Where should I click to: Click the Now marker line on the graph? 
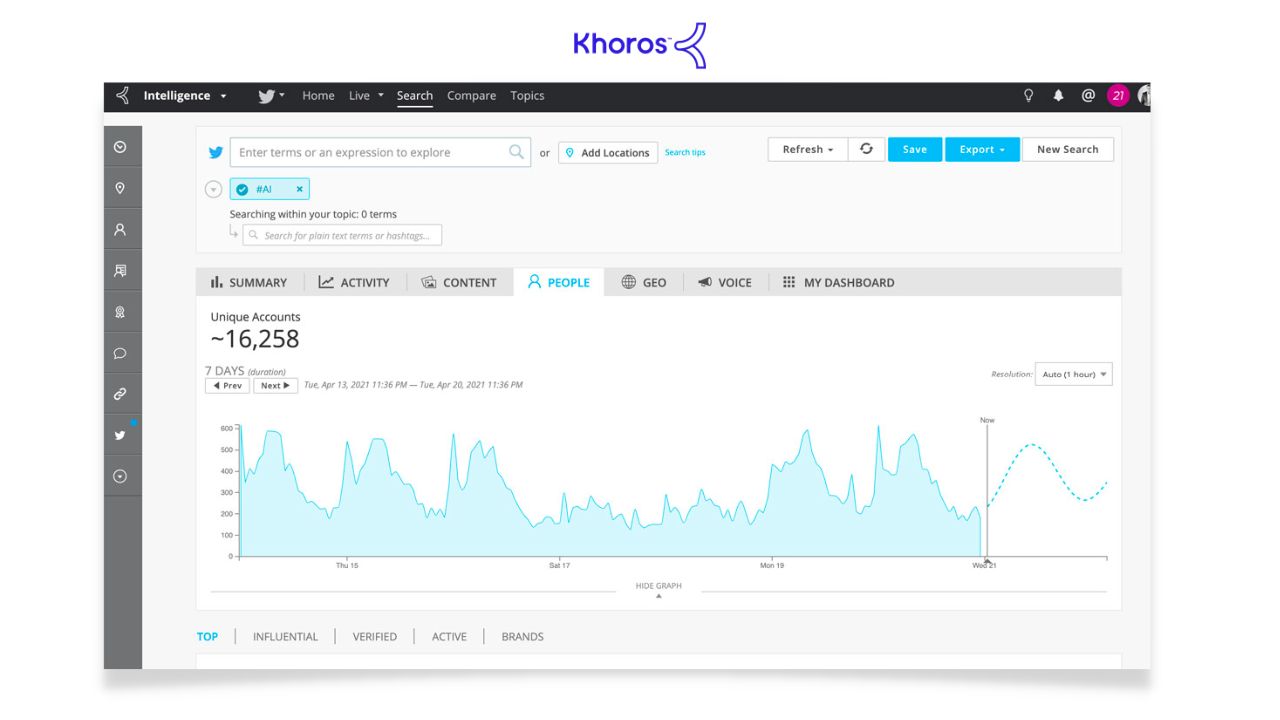pyautogui.click(x=987, y=490)
